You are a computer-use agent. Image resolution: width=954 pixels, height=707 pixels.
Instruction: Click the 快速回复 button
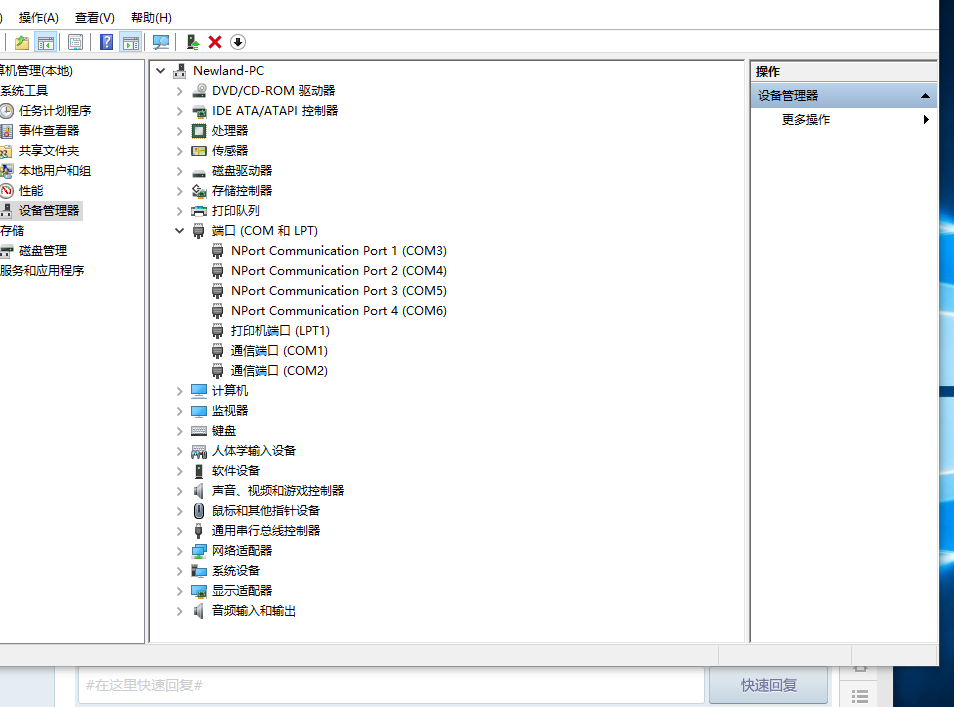[768, 685]
